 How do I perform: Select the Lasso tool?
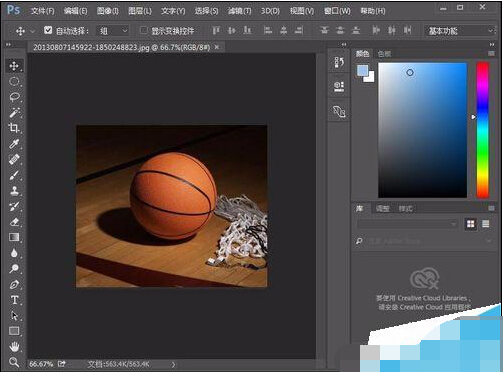14,97
